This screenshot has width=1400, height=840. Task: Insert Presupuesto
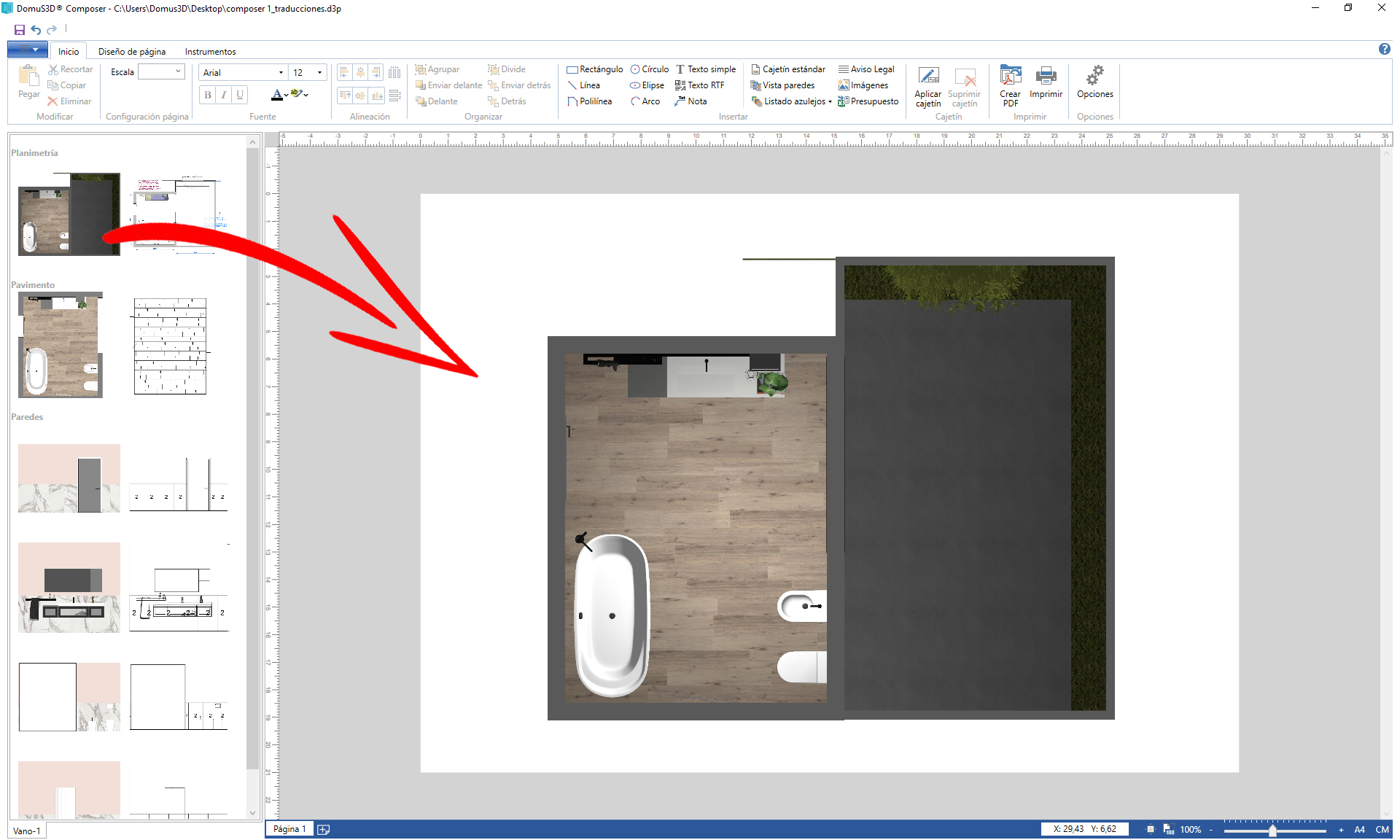(868, 101)
